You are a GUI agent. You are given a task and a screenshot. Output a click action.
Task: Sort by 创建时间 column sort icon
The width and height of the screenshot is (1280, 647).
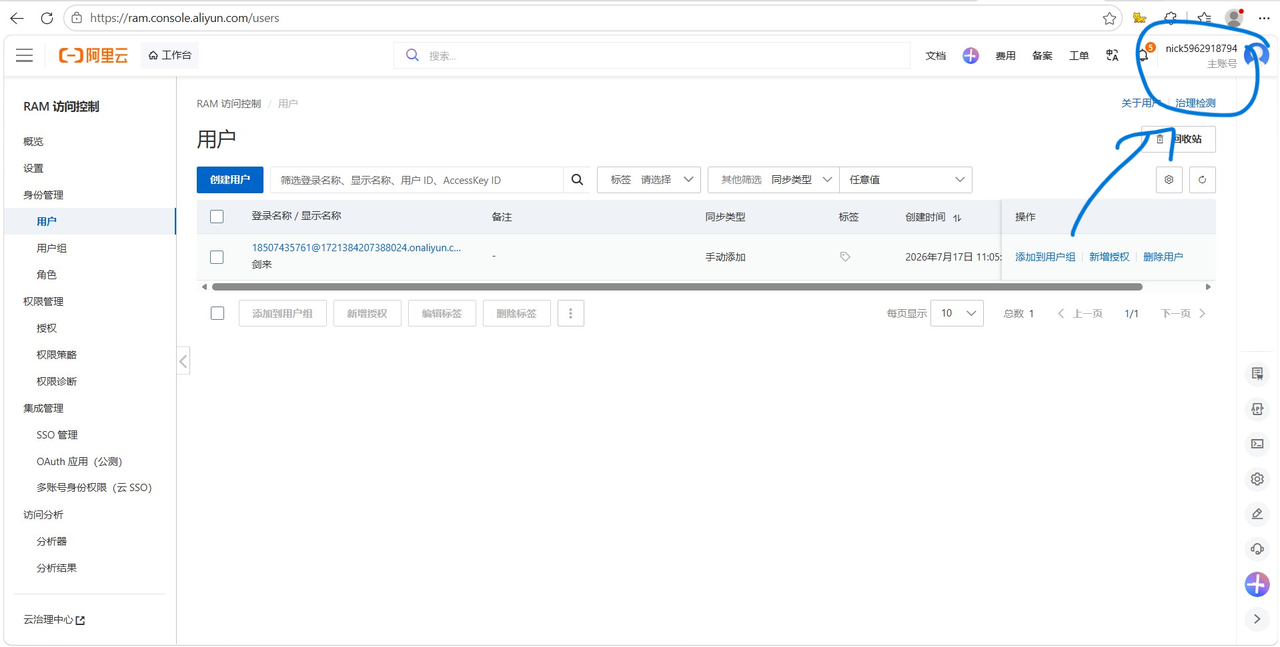click(x=957, y=218)
